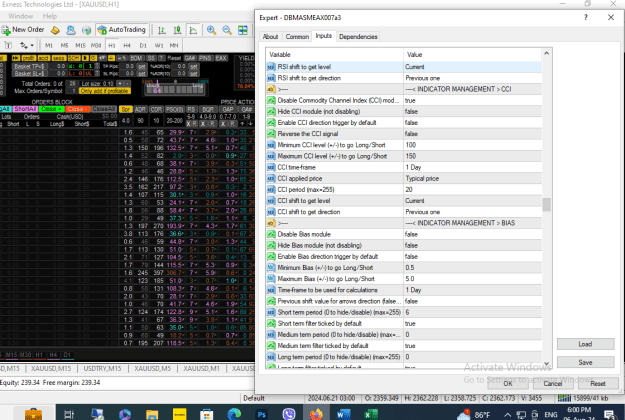
Task: Toggle the ADR column button
Action: [140, 109]
